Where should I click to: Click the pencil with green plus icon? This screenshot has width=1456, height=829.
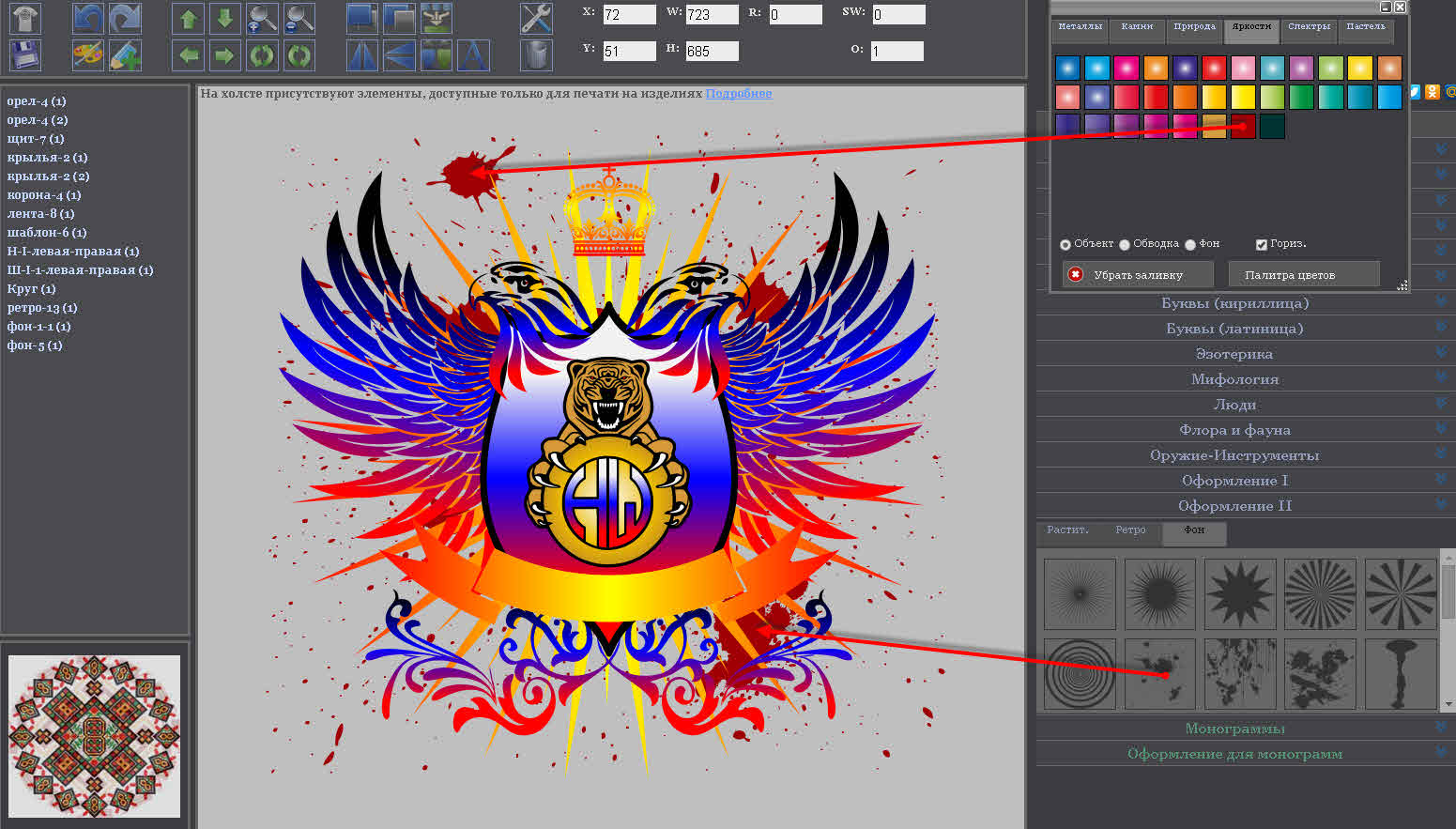125,55
